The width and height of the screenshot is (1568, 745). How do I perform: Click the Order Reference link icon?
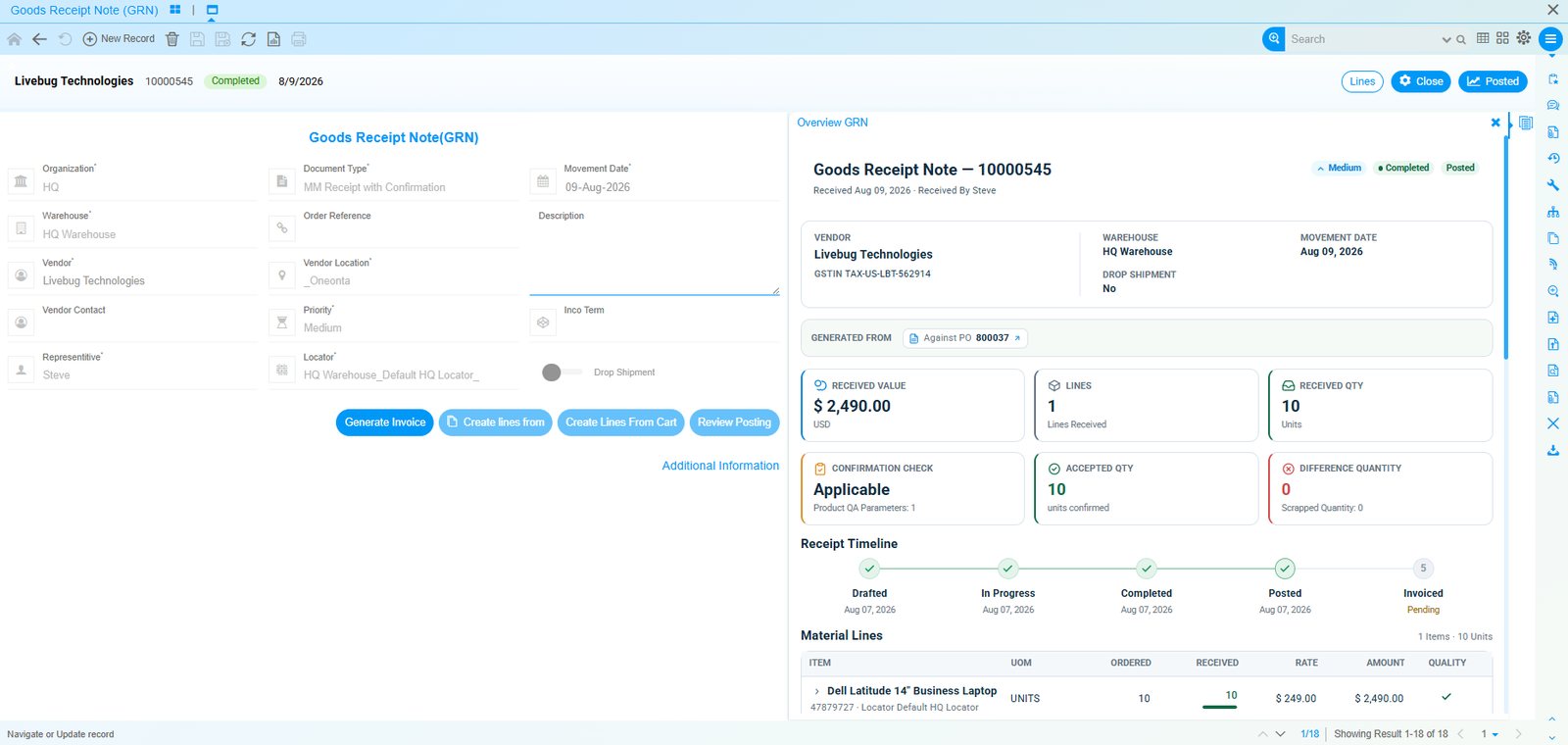[281, 228]
